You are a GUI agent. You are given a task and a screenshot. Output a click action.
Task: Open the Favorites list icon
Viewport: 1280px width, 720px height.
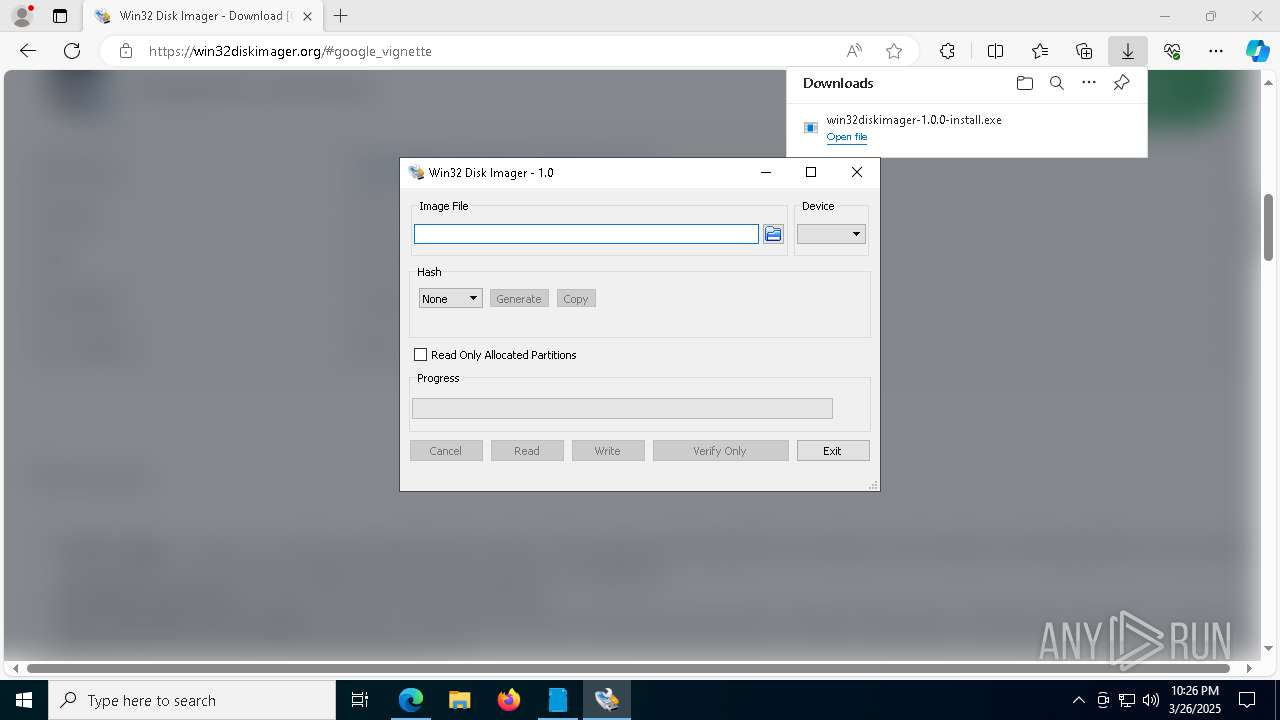[1040, 51]
